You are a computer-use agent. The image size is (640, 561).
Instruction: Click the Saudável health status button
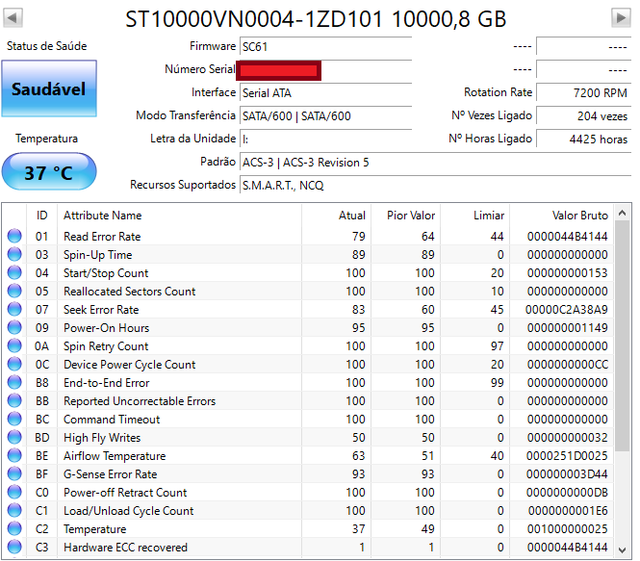tap(49, 89)
